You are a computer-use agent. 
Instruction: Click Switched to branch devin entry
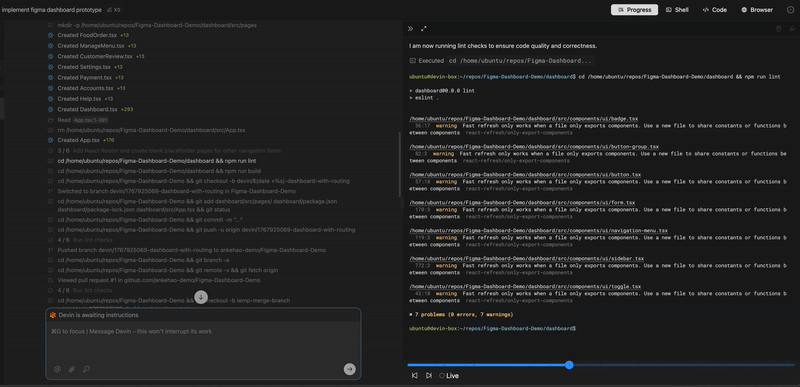177,192
